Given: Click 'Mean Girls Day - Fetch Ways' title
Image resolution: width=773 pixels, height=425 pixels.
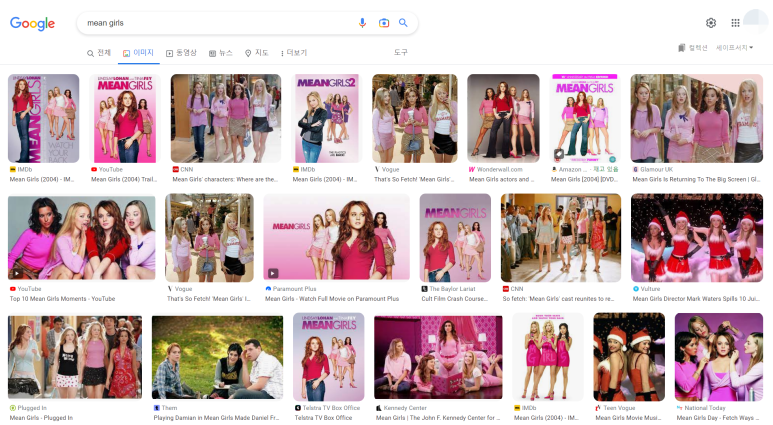Looking at the screenshot, I should pos(718,418).
